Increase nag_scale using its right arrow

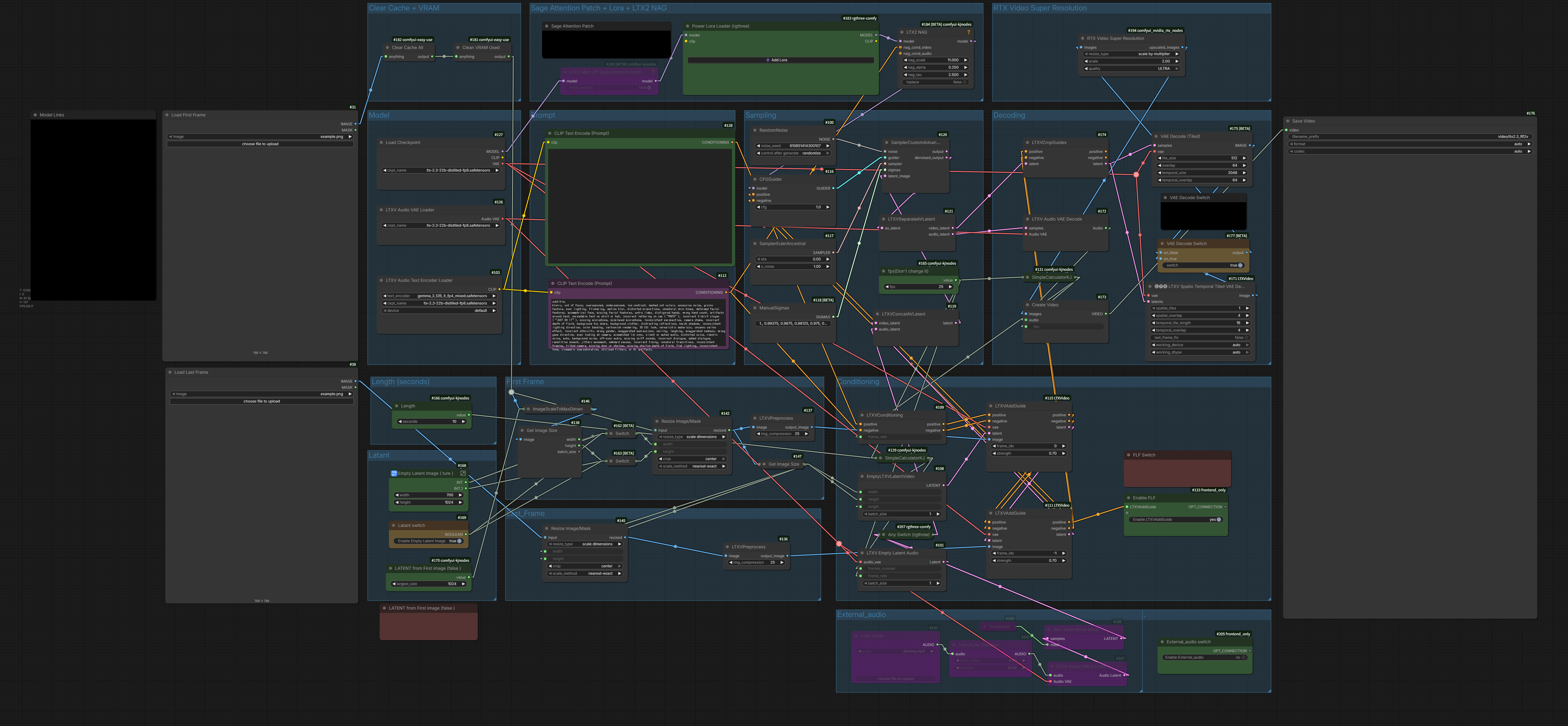point(965,60)
